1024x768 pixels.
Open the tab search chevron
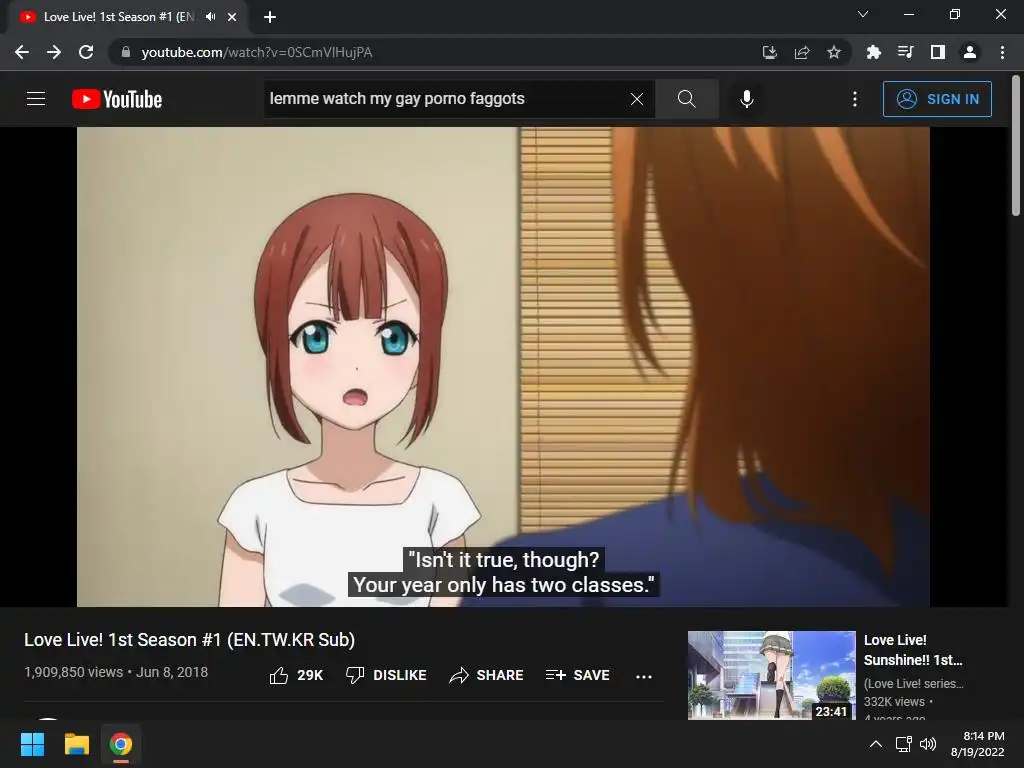tap(863, 14)
